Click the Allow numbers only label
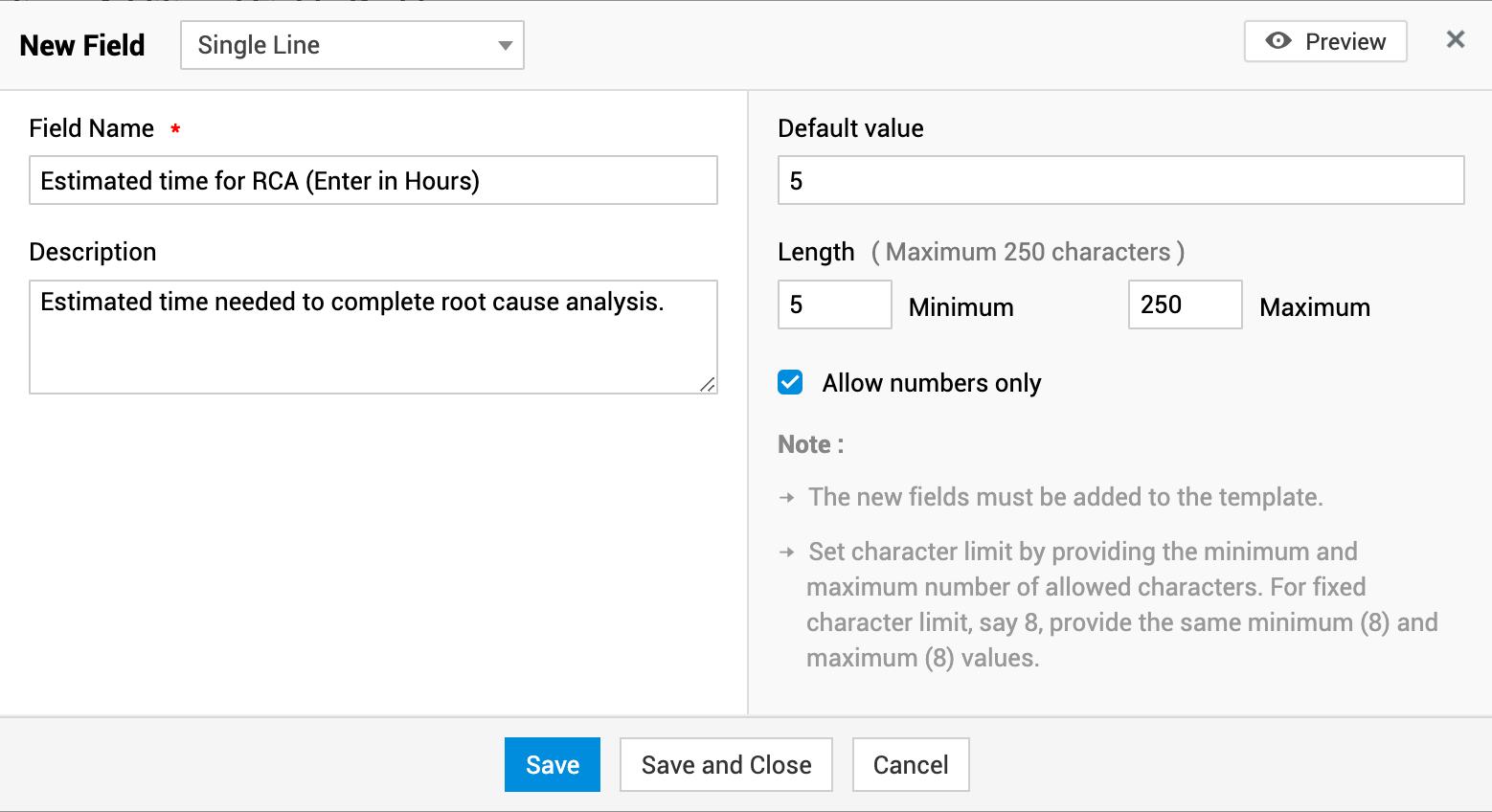 pyautogui.click(x=931, y=383)
